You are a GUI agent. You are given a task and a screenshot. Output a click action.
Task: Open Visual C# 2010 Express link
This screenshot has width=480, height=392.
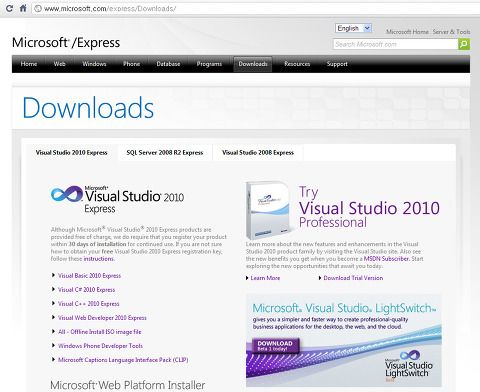(x=86, y=290)
